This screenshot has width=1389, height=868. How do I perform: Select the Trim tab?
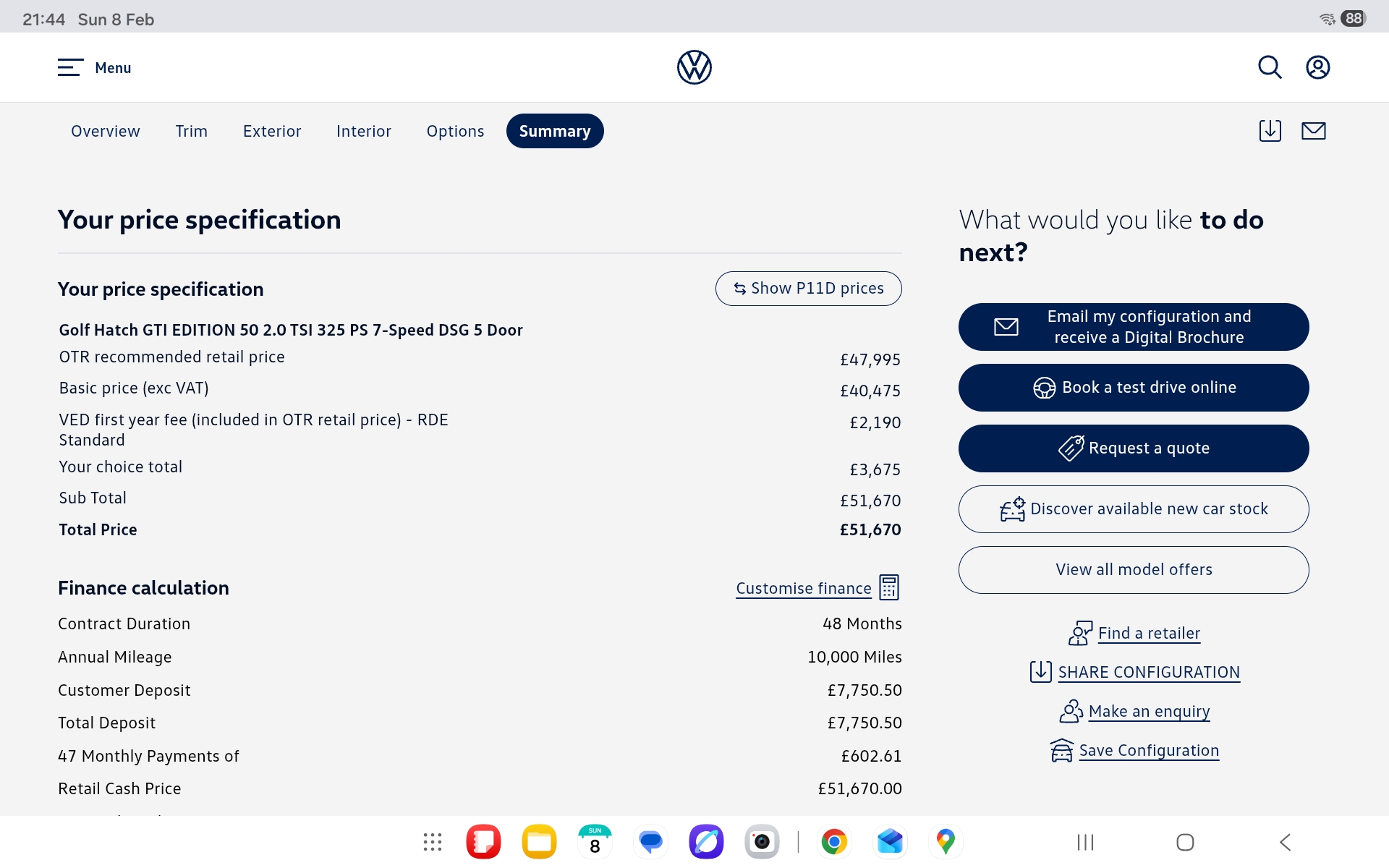point(191,131)
